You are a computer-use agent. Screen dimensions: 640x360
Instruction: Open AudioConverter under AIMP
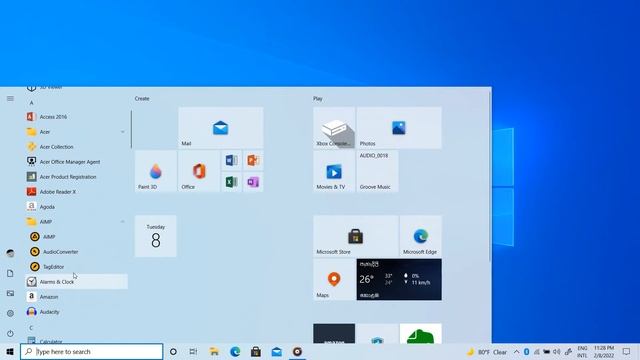point(76,251)
